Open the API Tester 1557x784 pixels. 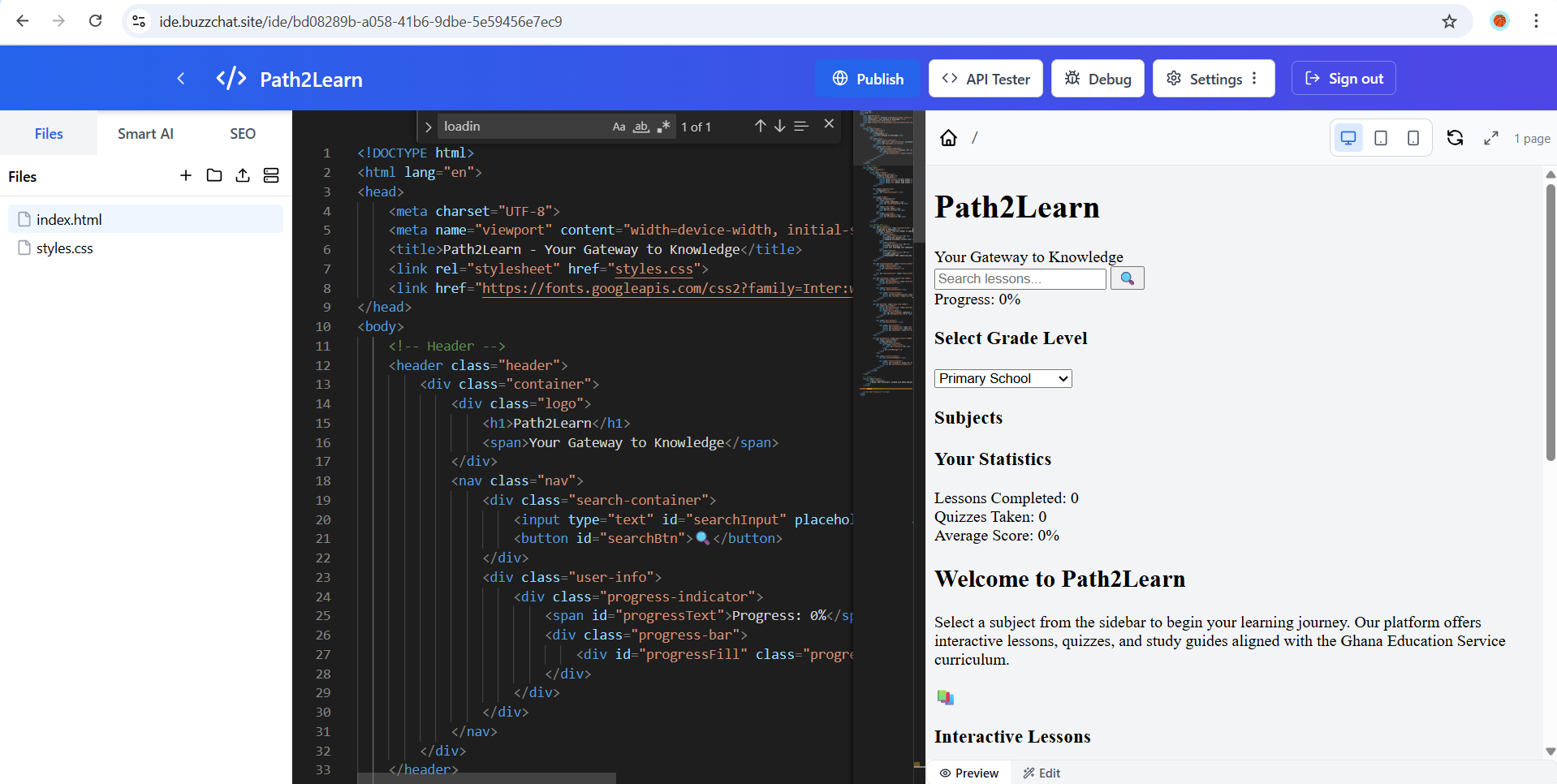pos(986,79)
